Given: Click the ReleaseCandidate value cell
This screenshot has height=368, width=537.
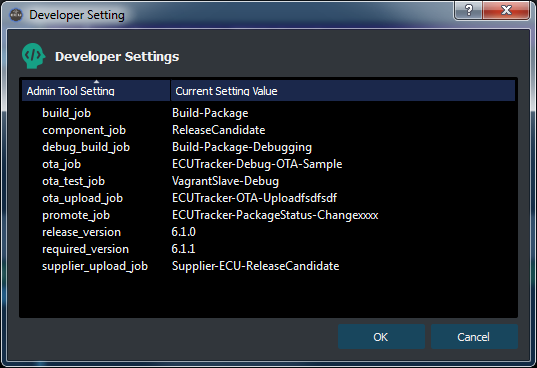Looking at the screenshot, I should click(x=218, y=130).
